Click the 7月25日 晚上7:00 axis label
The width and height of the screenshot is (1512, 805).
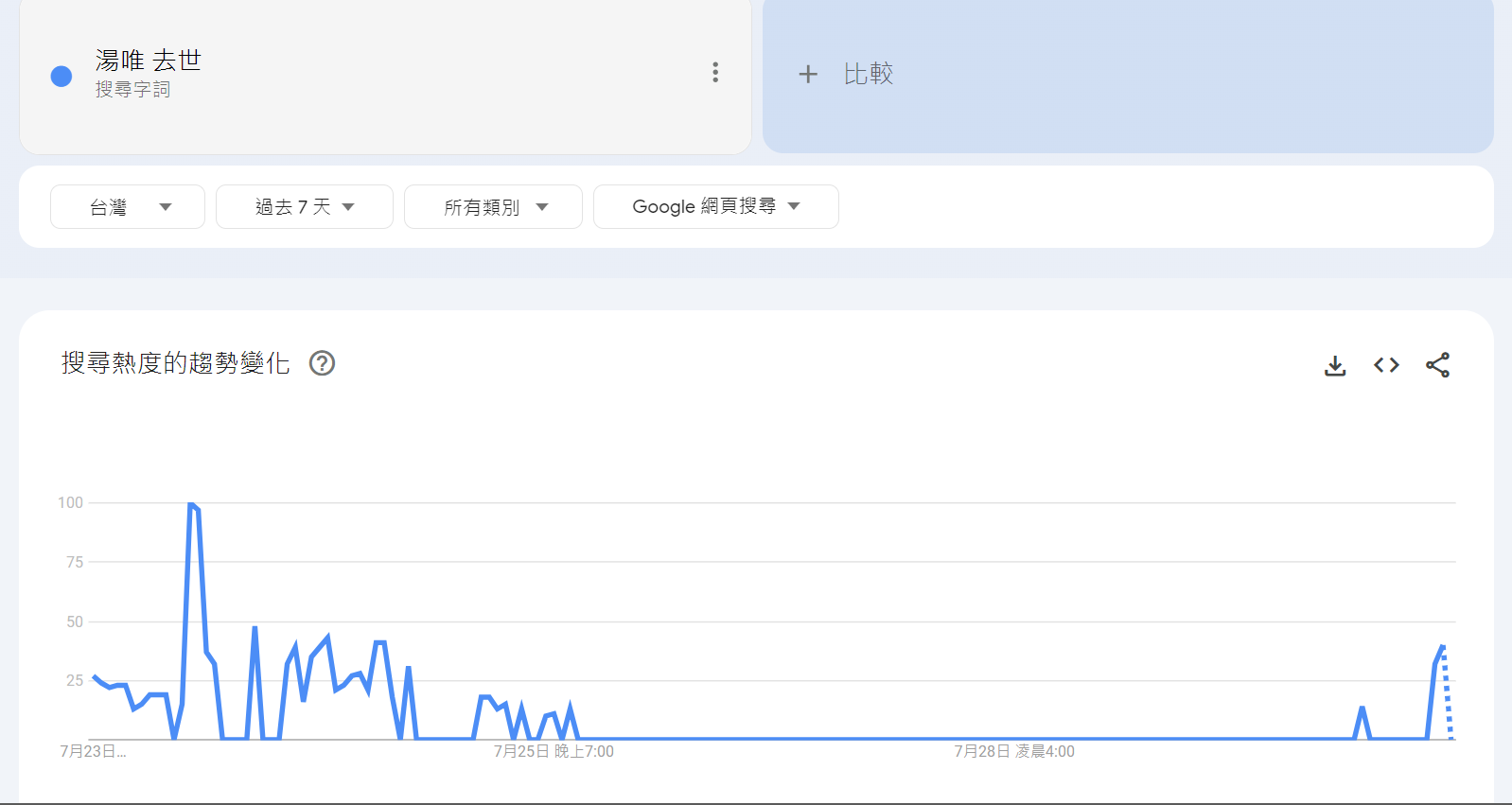[x=554, y=751]
